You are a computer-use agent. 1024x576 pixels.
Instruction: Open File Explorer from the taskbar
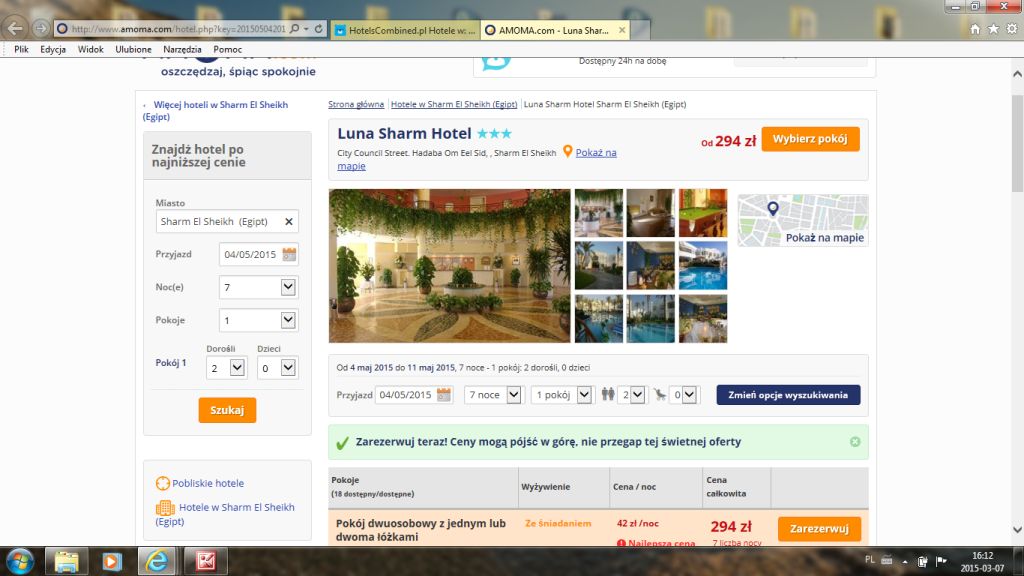click(x=66, y=561)
